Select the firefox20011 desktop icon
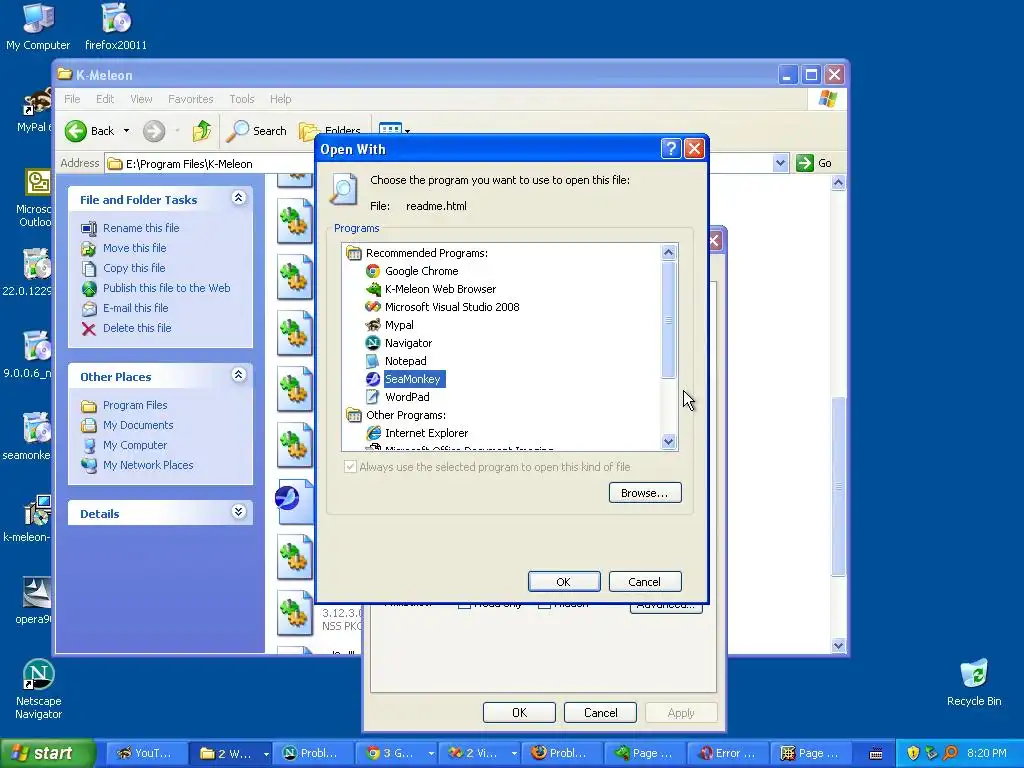 coord(116,27)
